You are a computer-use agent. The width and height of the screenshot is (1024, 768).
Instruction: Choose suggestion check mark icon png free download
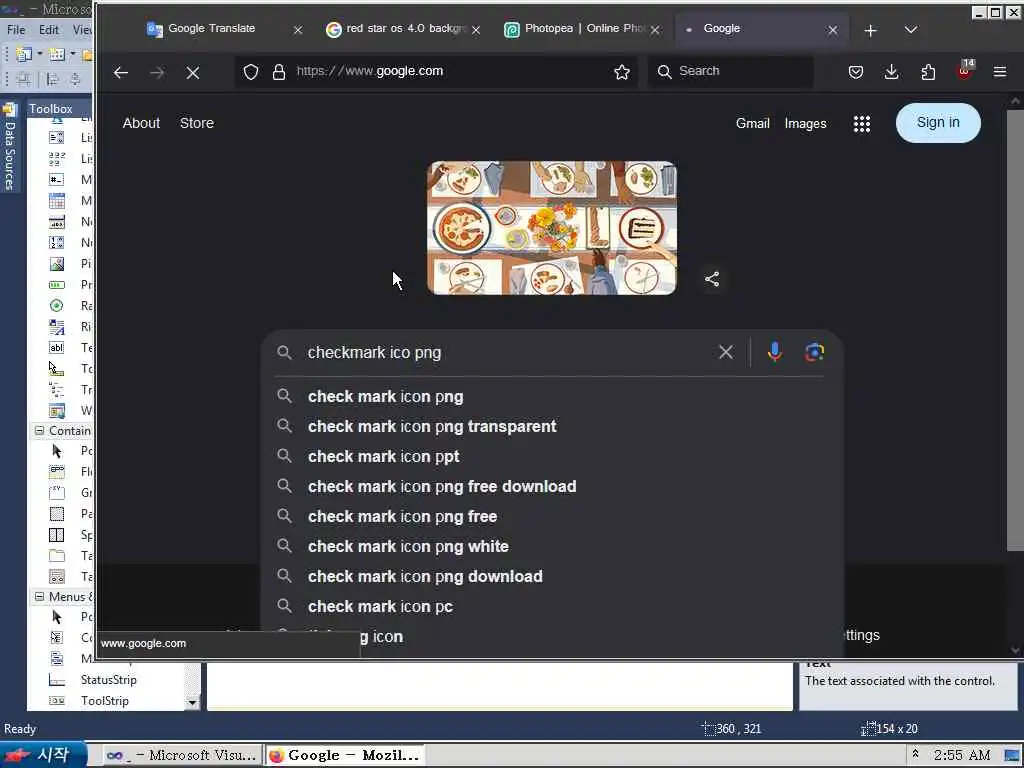(x=552, y=487)
